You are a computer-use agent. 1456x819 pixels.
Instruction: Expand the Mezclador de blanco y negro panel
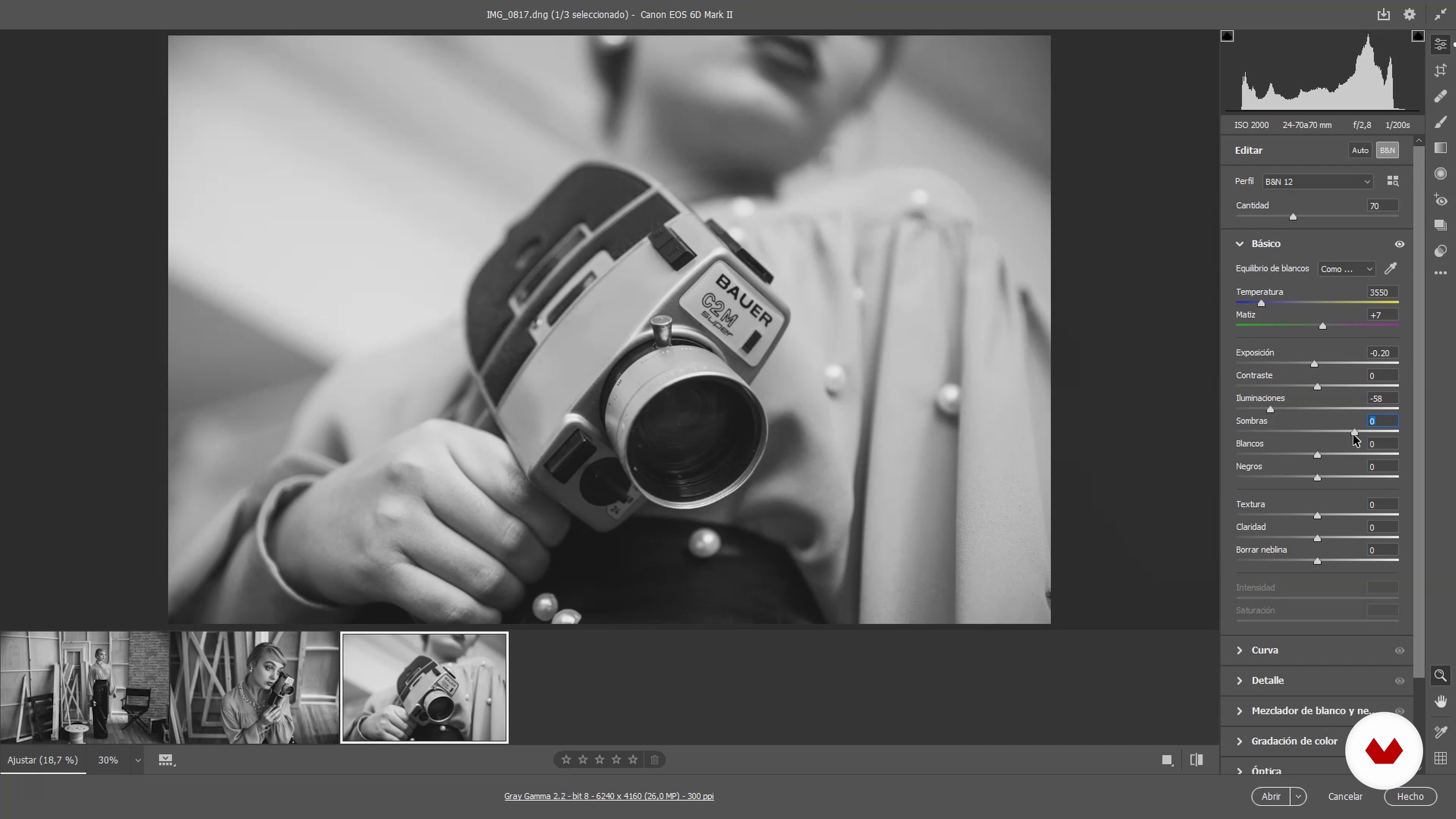coord(1239,711)
